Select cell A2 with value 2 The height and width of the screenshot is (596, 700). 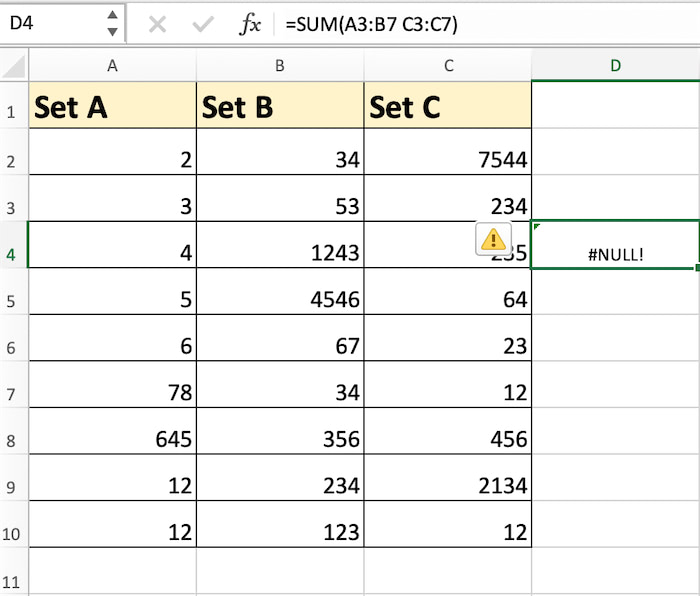[113, 152]
